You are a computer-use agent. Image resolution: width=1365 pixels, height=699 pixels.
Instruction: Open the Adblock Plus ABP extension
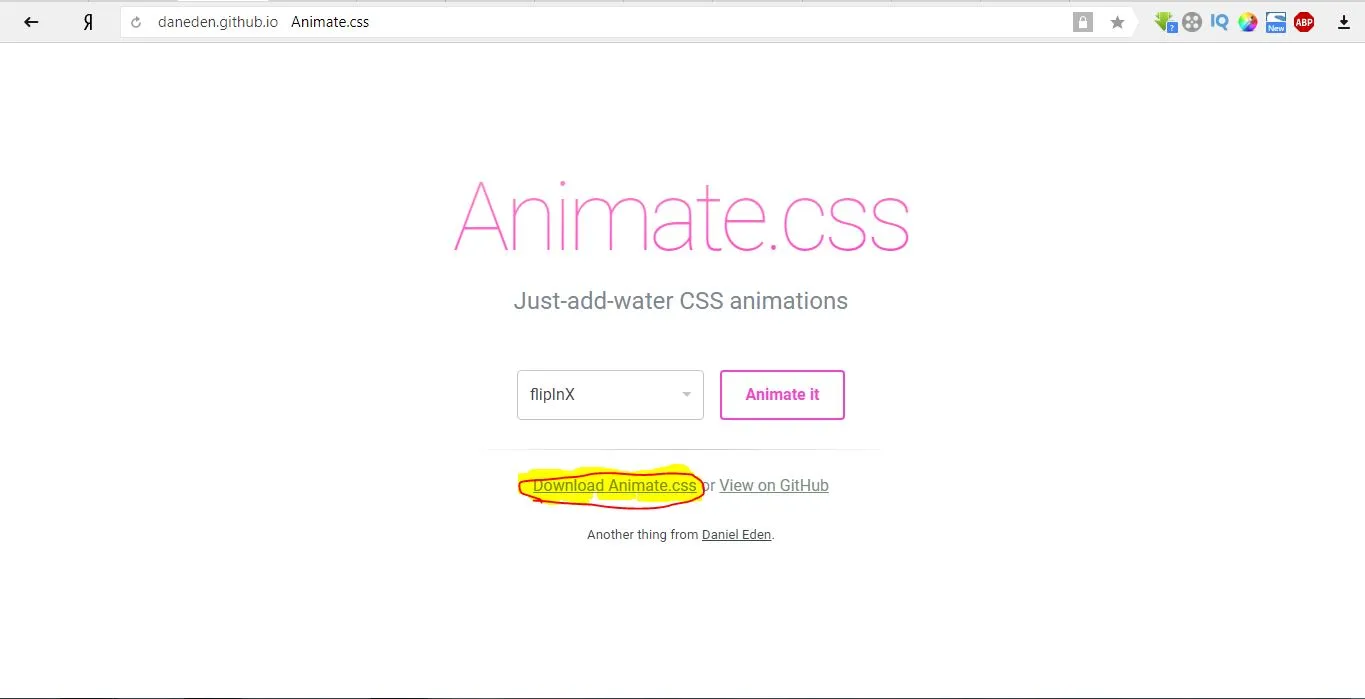1304,22
